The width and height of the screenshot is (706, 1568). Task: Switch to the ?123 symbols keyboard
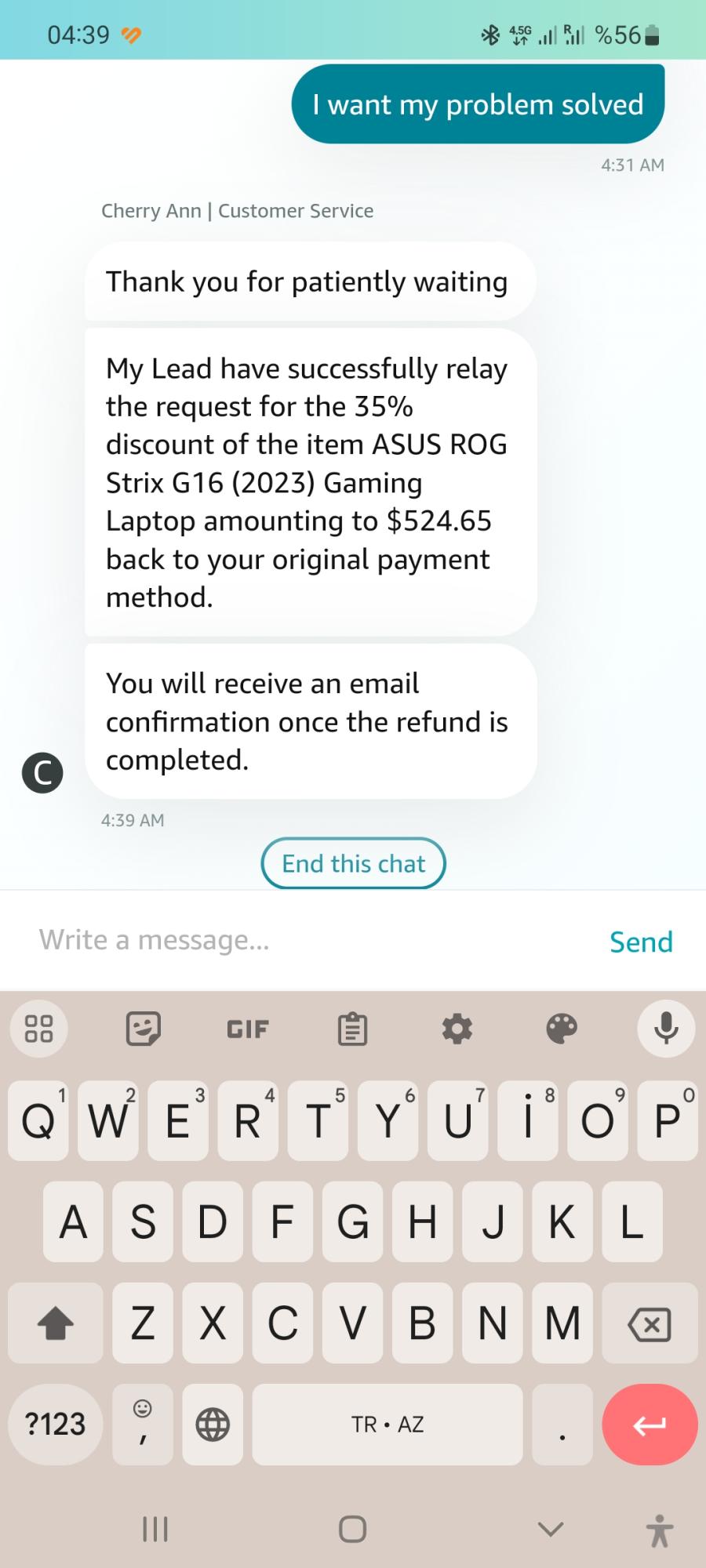pos(55,1424)
